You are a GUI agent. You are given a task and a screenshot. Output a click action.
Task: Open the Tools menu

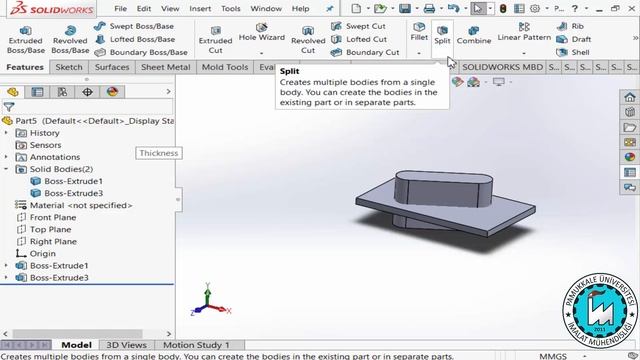point(231,9)
